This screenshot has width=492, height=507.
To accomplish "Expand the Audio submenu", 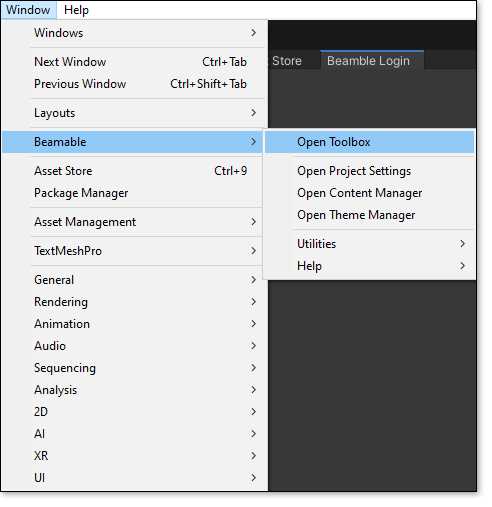I will click(x=134, y=346).
